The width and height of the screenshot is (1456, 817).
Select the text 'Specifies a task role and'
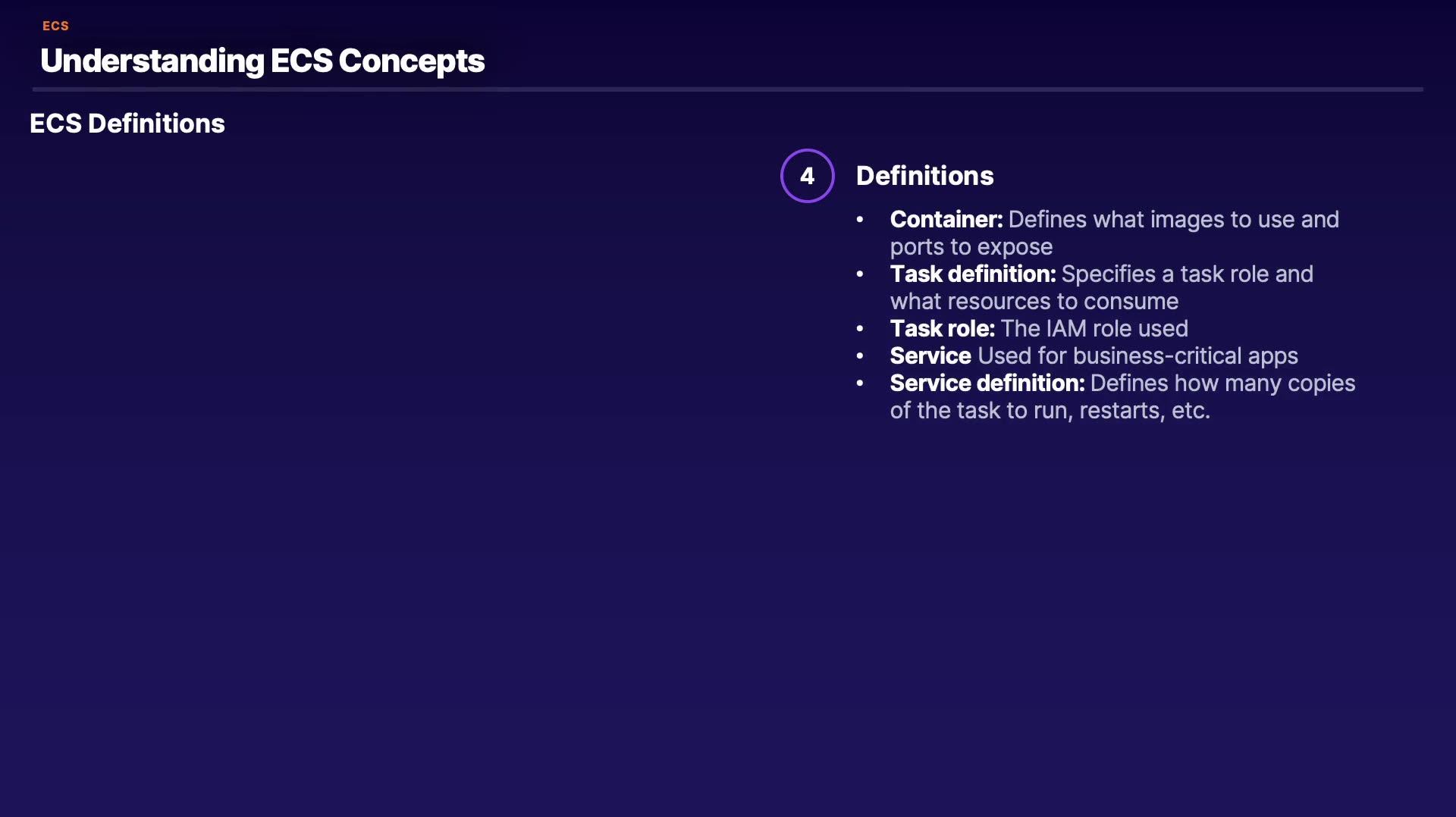(1187, 274)
